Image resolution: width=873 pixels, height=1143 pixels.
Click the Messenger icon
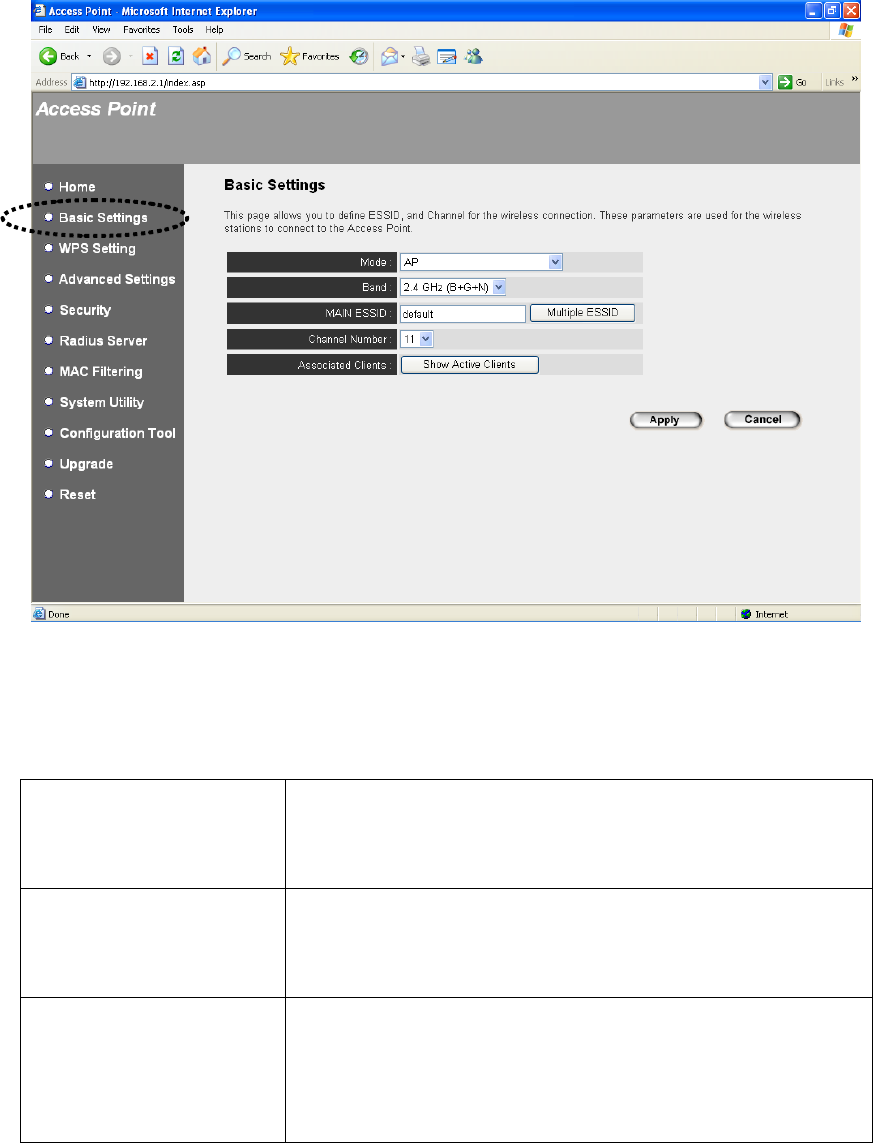coord(474,56)
